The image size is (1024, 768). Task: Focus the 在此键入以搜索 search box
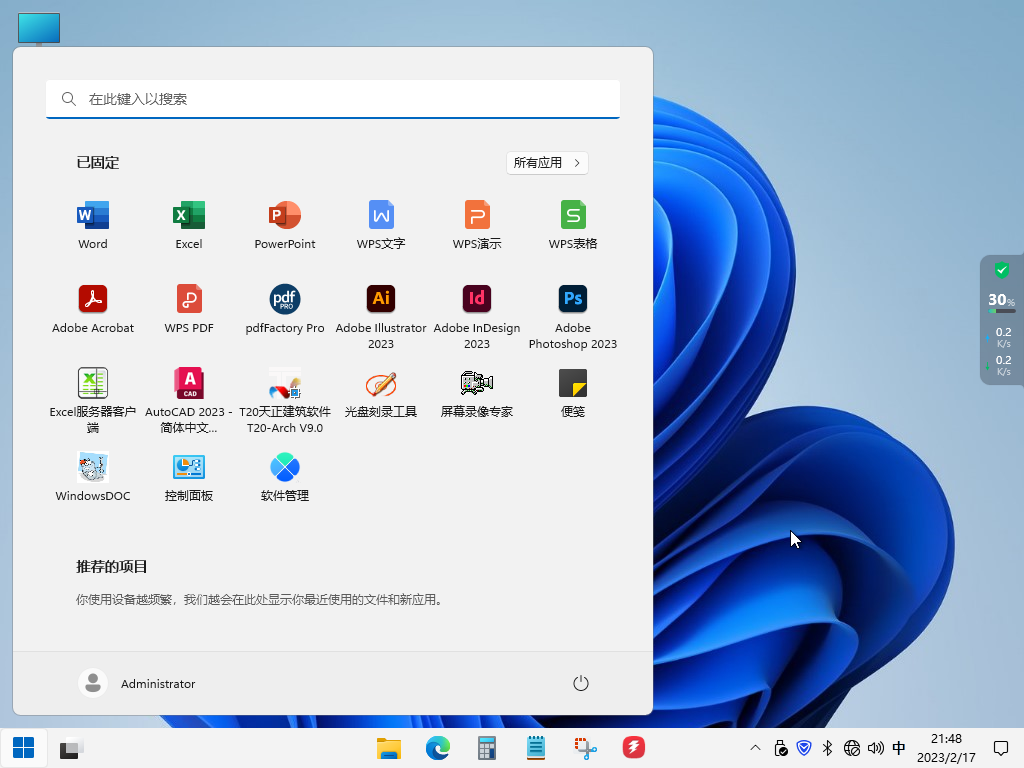point(333,99)
